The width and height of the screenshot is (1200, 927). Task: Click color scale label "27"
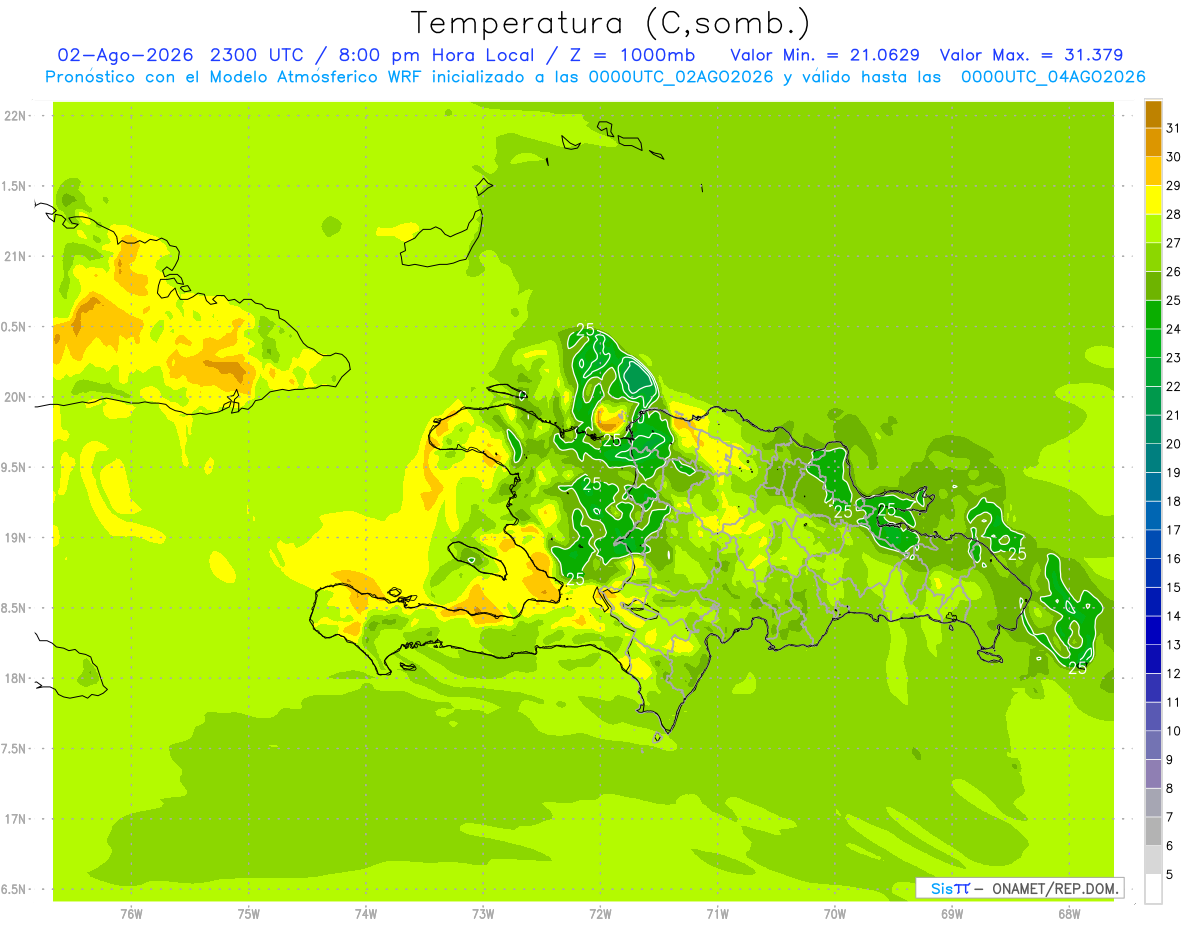pyautogui.click(x=1173, y=243)
